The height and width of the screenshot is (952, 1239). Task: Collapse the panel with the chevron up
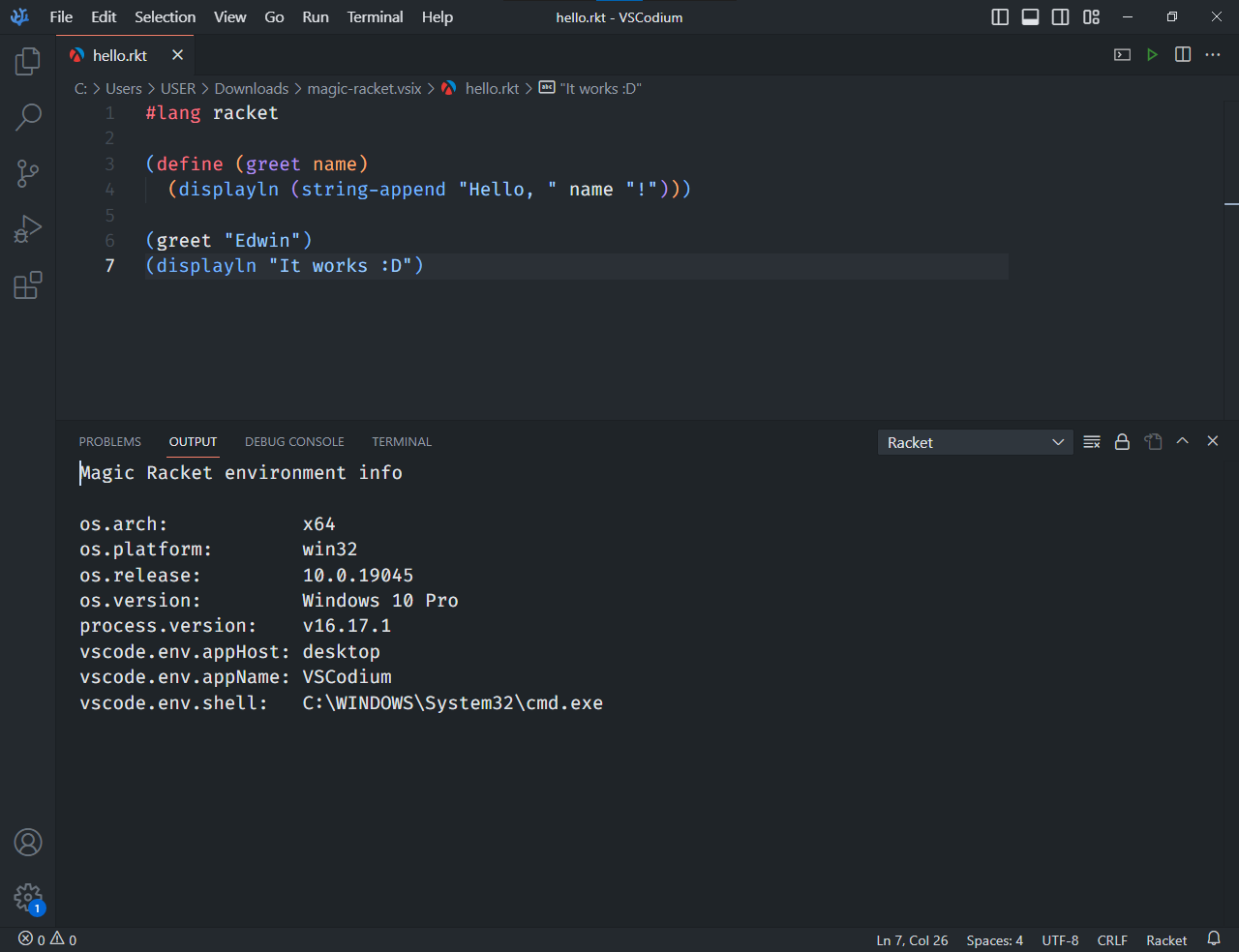pyautogui.click(x=1182, y=441)
